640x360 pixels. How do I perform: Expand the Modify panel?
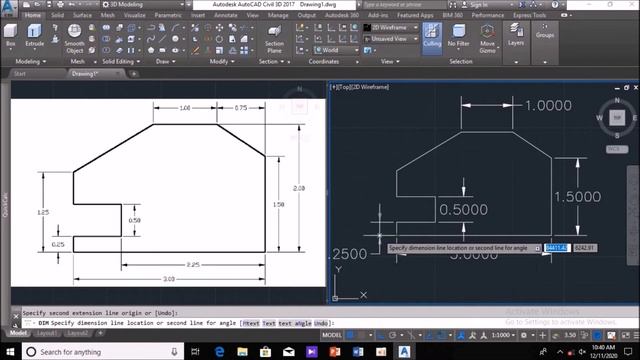tap(222, 61)
